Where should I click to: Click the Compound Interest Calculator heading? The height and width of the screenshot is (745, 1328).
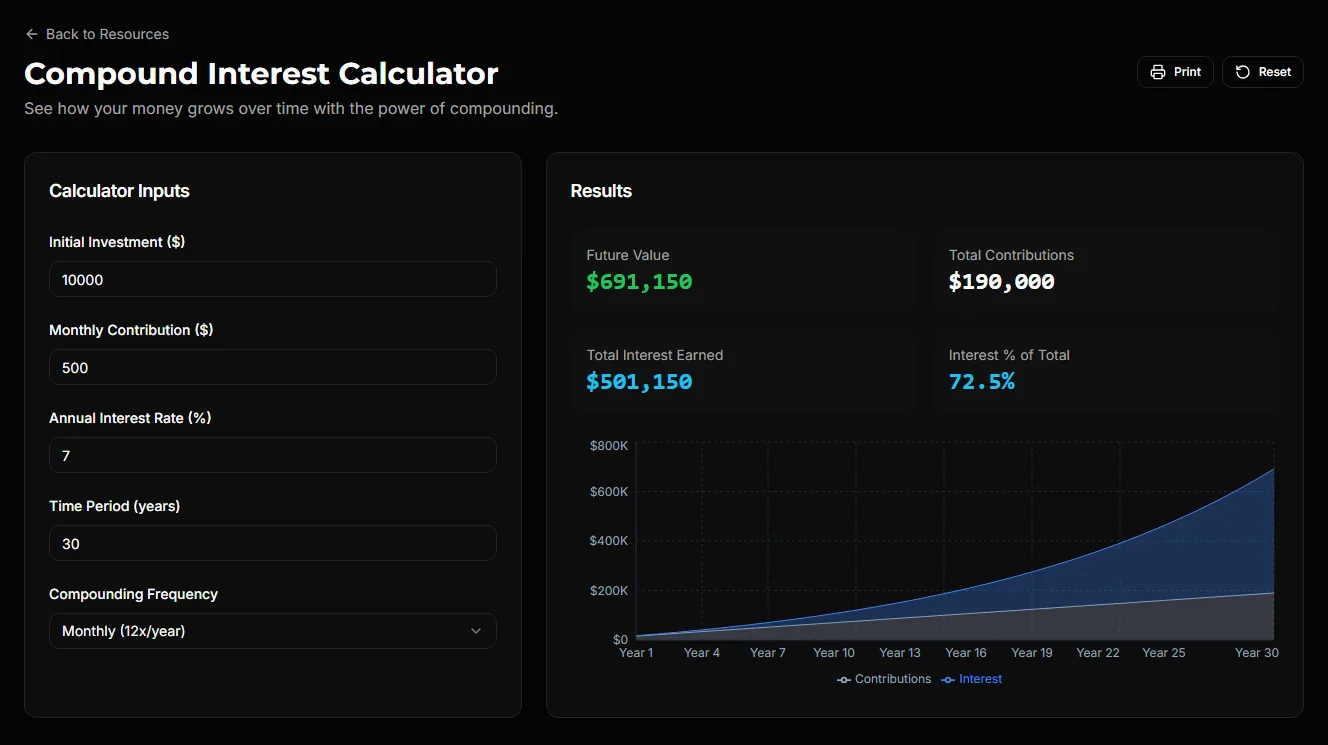(x=261, y=73)
